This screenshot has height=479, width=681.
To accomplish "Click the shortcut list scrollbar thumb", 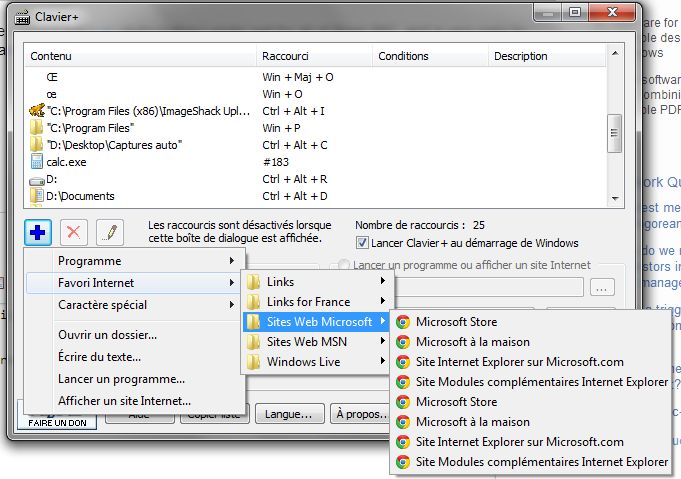I will click(615, 133).
